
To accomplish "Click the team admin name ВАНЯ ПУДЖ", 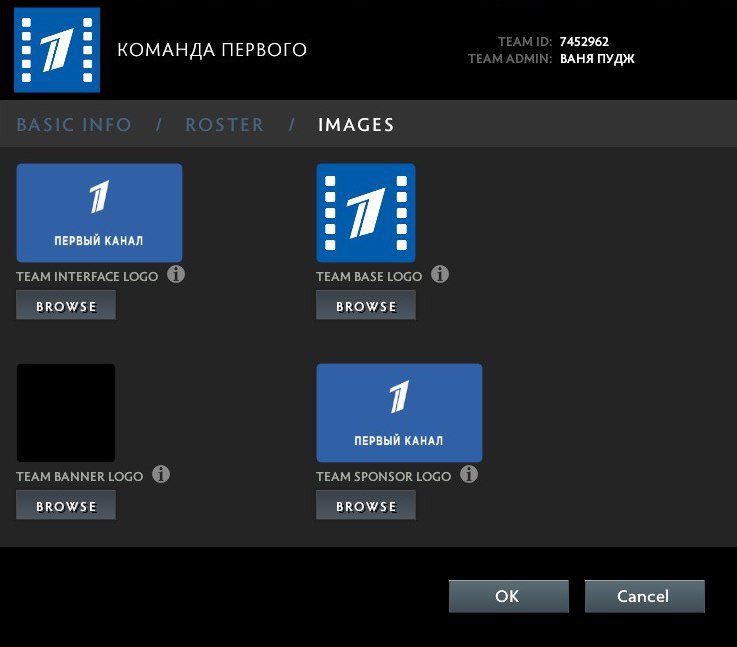I will (x=597, y=59).
